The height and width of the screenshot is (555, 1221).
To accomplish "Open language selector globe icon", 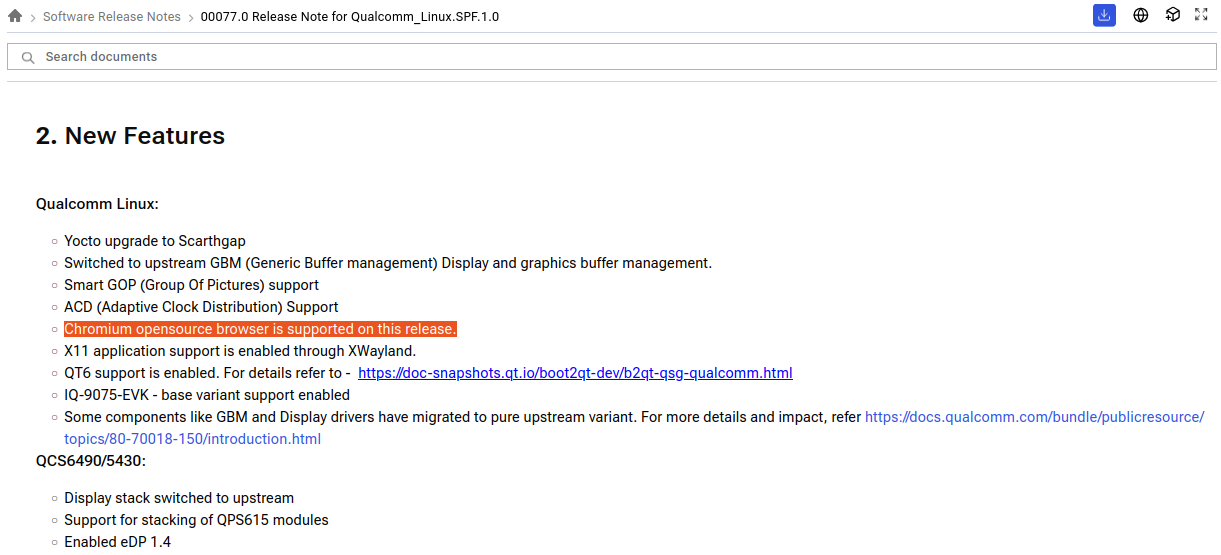I will (x=1141, y=15).
